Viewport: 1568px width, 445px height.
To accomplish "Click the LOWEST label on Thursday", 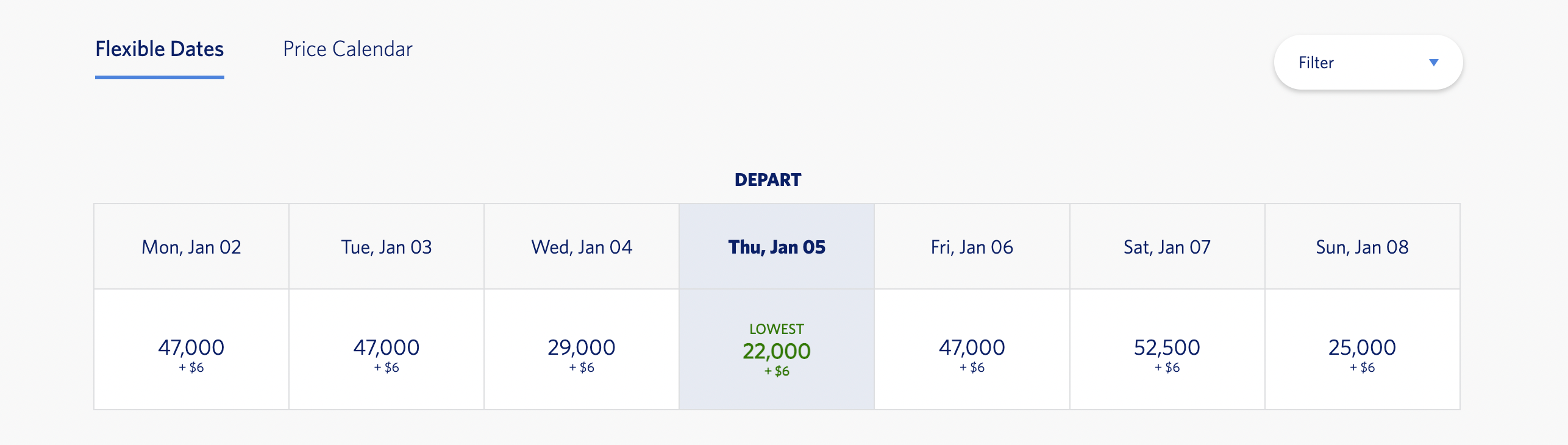I will [777, 329].
